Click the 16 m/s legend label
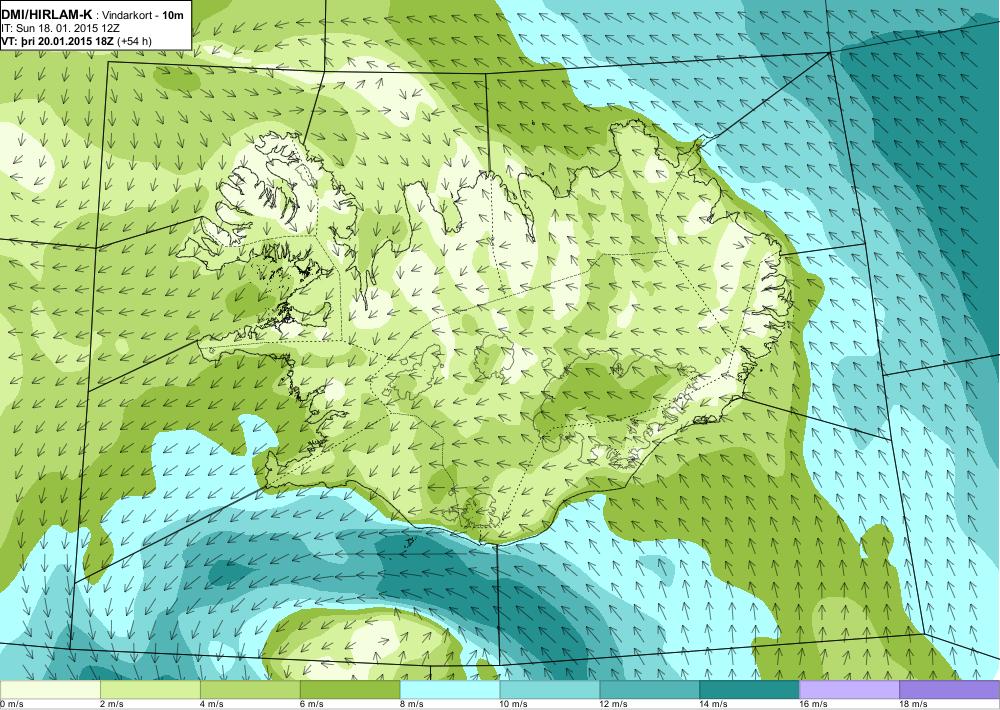 [814, 704]
